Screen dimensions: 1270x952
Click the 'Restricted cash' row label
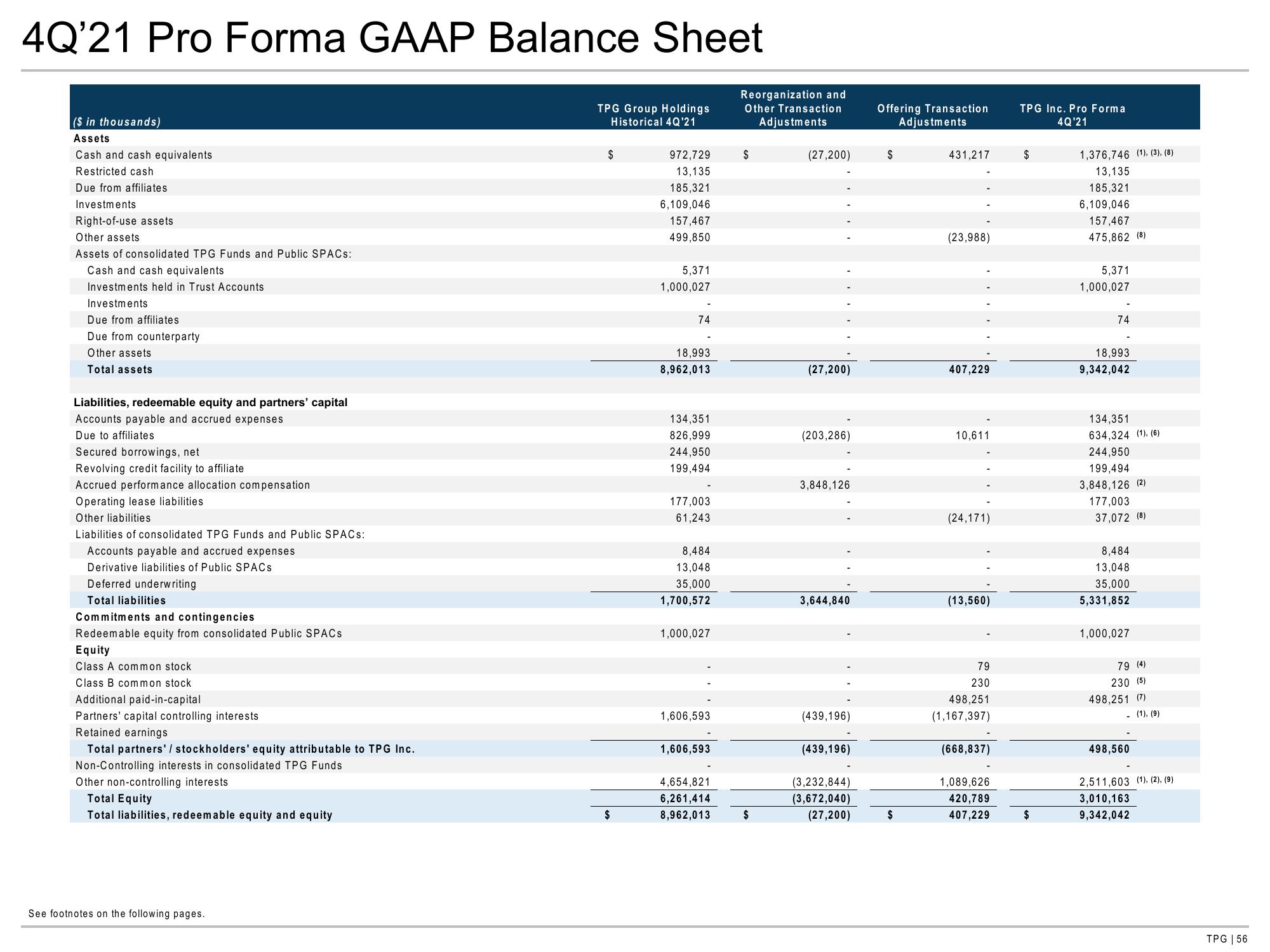pos(114,171)
